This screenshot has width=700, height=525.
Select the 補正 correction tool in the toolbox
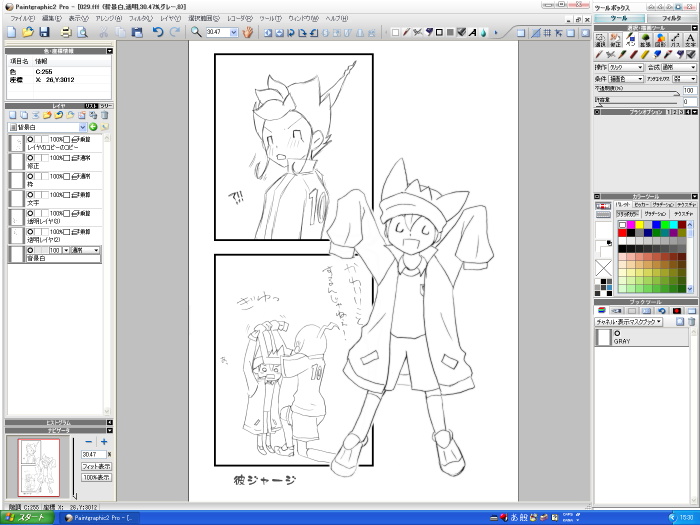coord(616,40)
